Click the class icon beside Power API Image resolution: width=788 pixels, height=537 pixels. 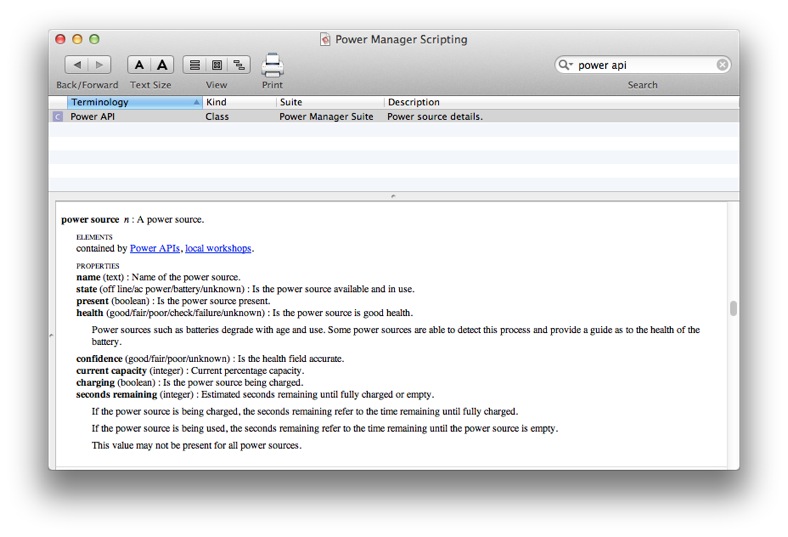[x=58, y=117]
